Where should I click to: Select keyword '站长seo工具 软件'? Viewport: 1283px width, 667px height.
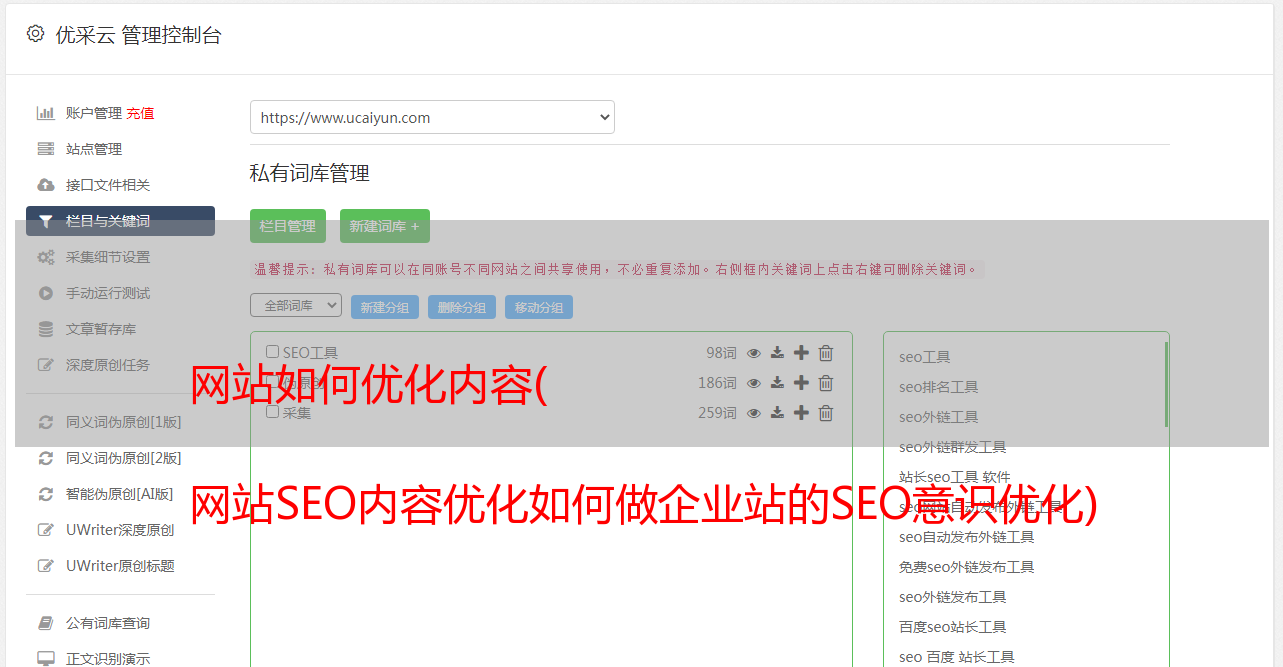955,477
